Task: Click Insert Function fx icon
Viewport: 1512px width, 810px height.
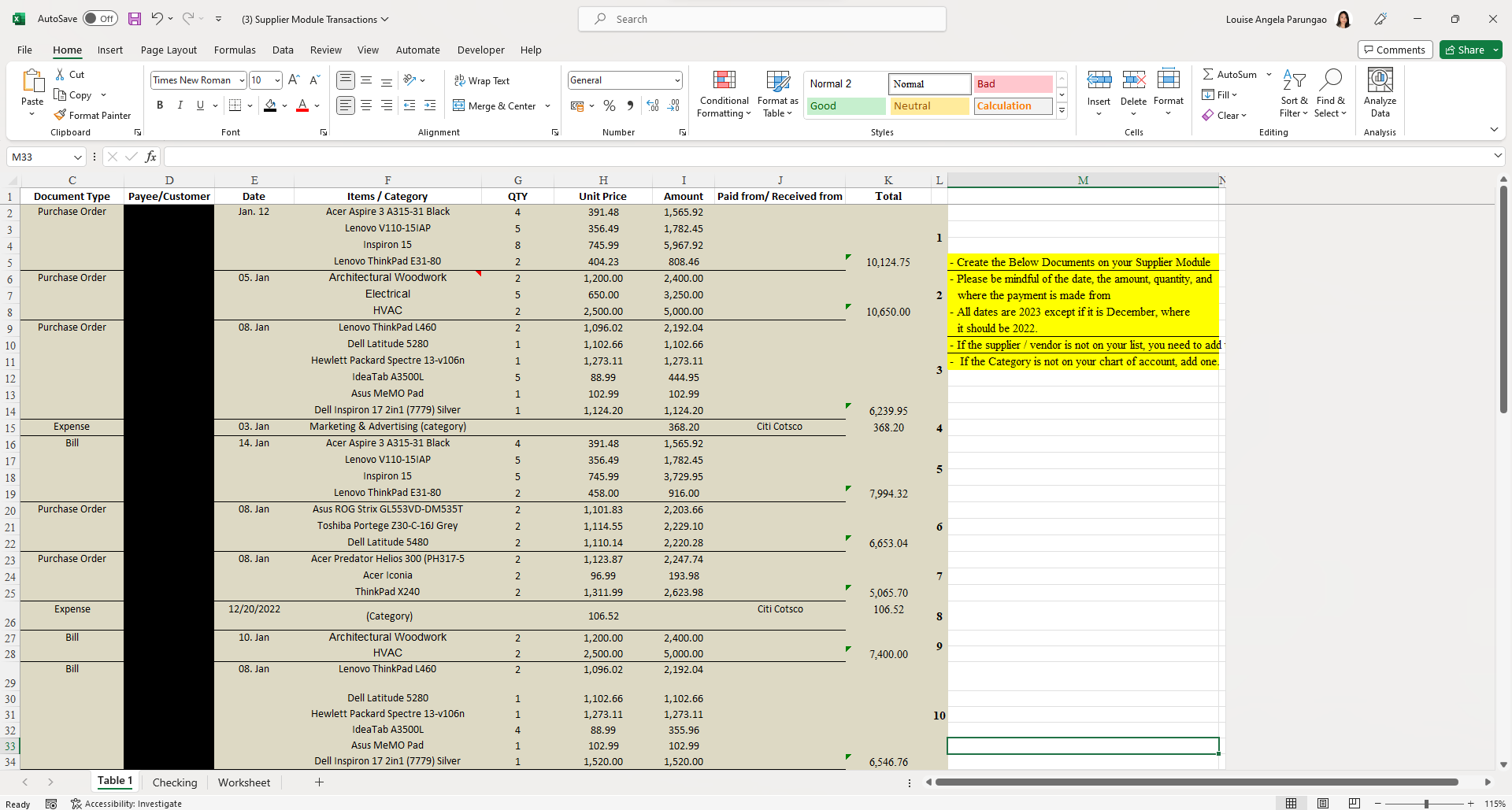Action: tap(150, 157)
